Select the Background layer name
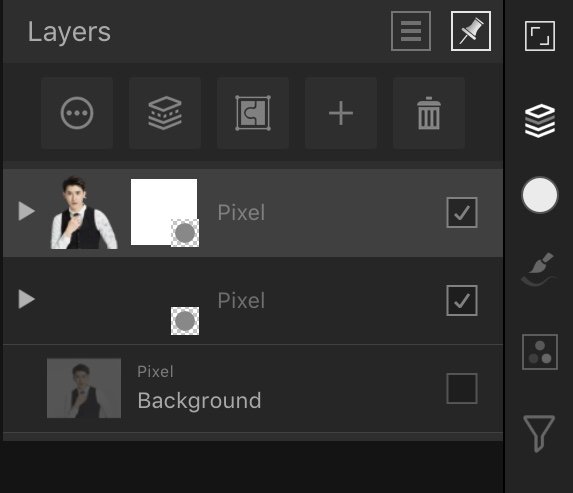This screenshot has height=493, width=573. 199,401
